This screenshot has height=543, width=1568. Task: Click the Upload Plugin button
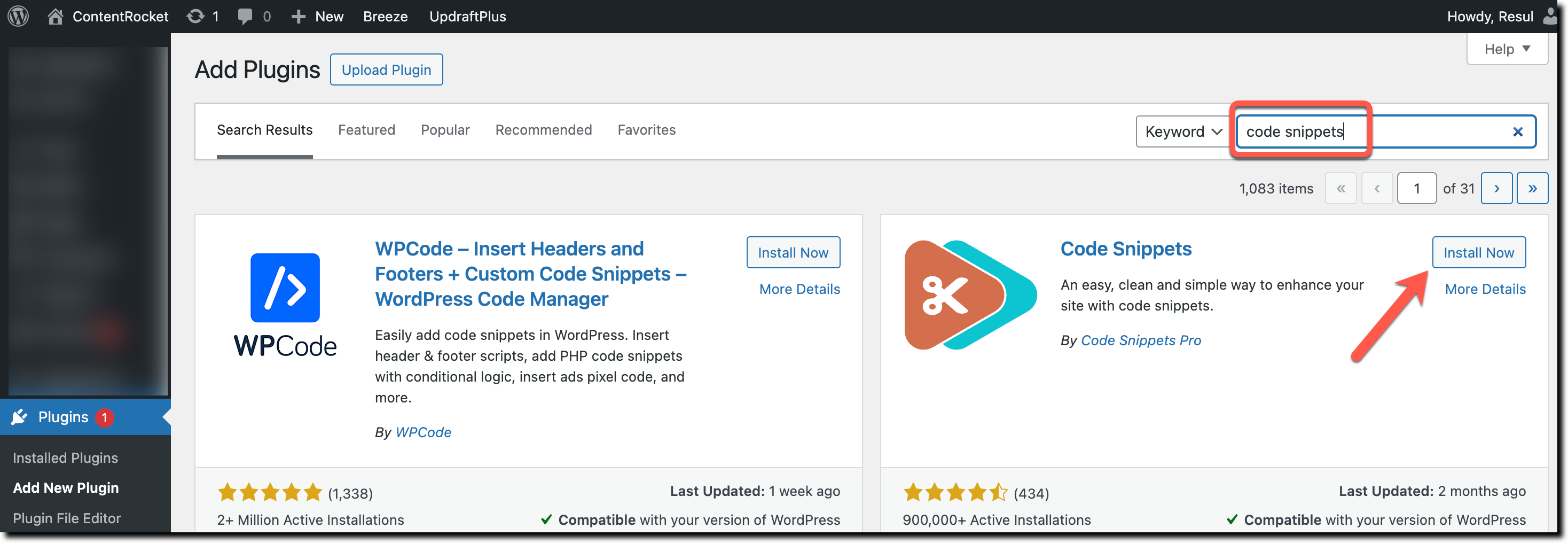click(386, 70)
